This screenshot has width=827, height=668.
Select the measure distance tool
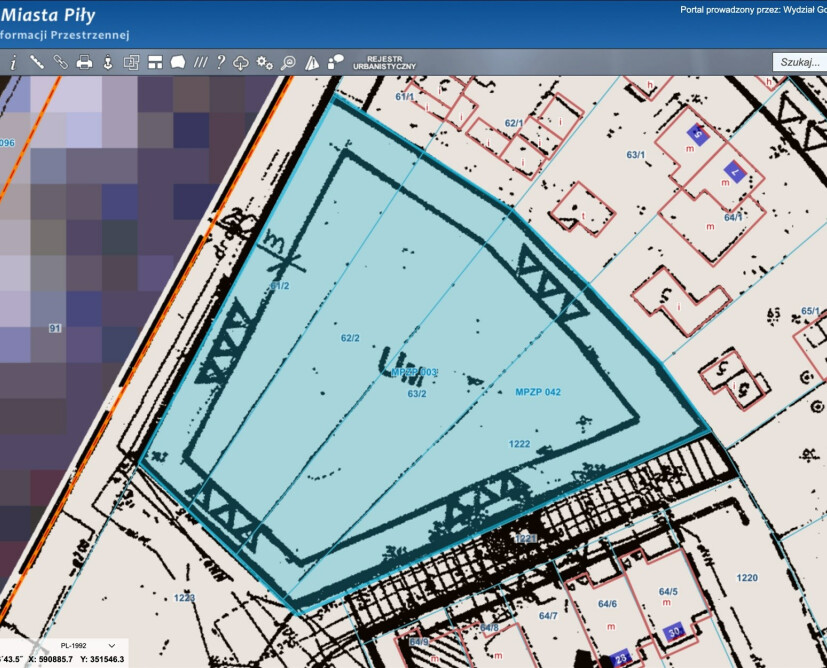click(x=37, y=62)
